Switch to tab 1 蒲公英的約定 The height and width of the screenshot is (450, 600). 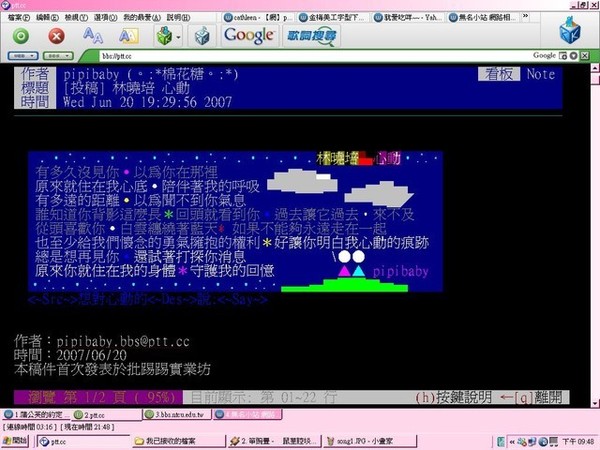(x=36, y=414)
